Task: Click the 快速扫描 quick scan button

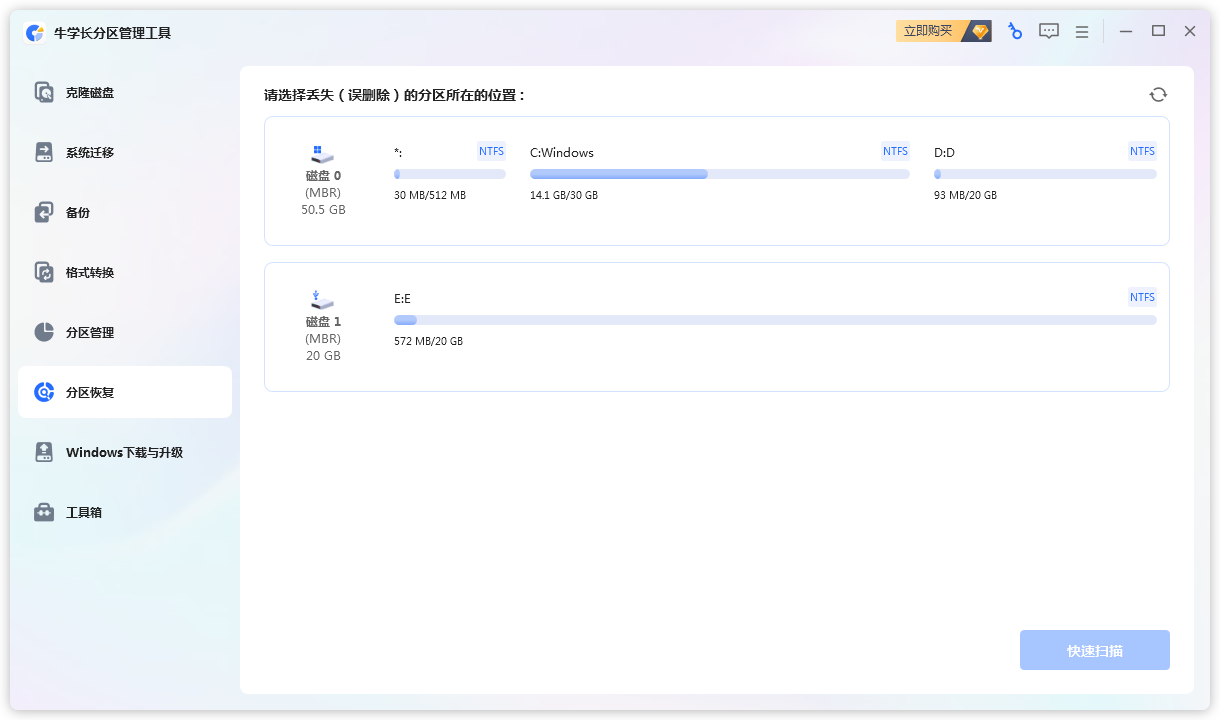Action: 1094,651
